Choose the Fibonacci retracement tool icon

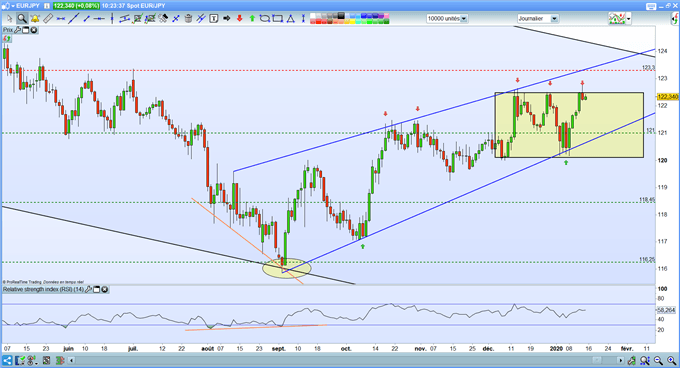coord(137,19)
